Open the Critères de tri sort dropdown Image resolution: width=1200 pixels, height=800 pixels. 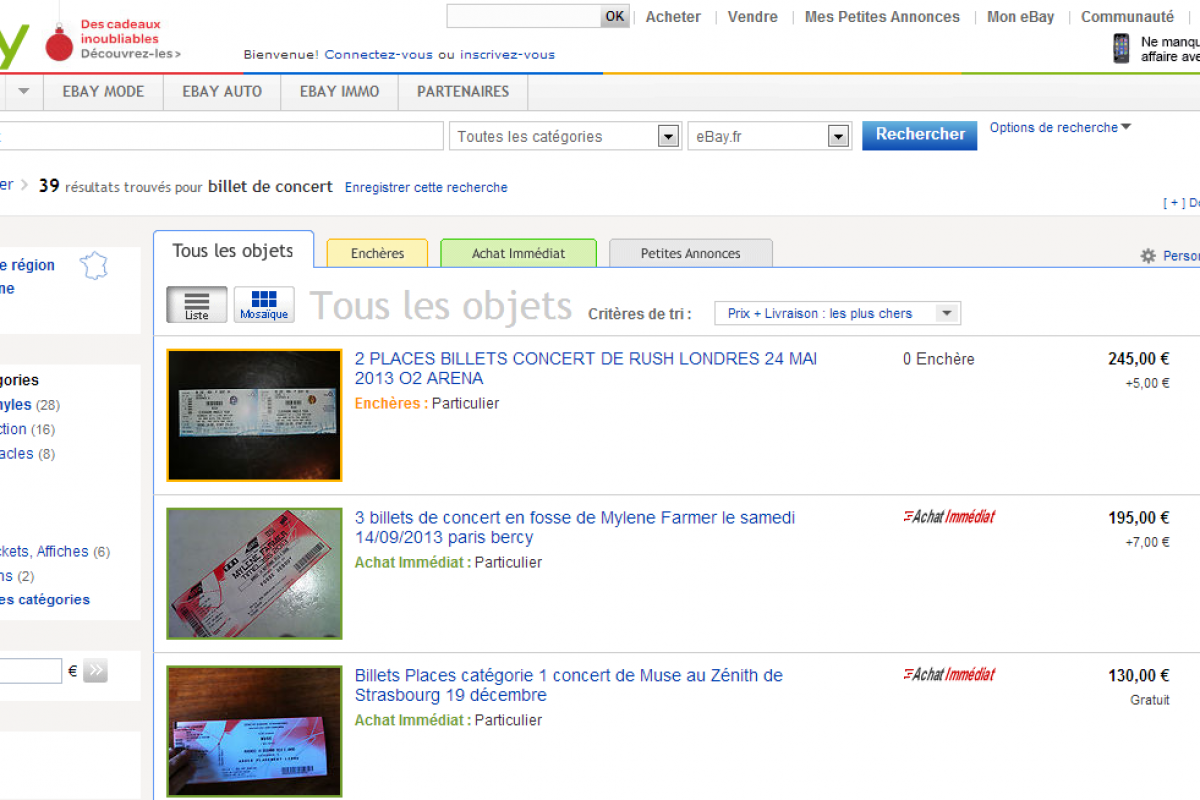coord(837,313)
